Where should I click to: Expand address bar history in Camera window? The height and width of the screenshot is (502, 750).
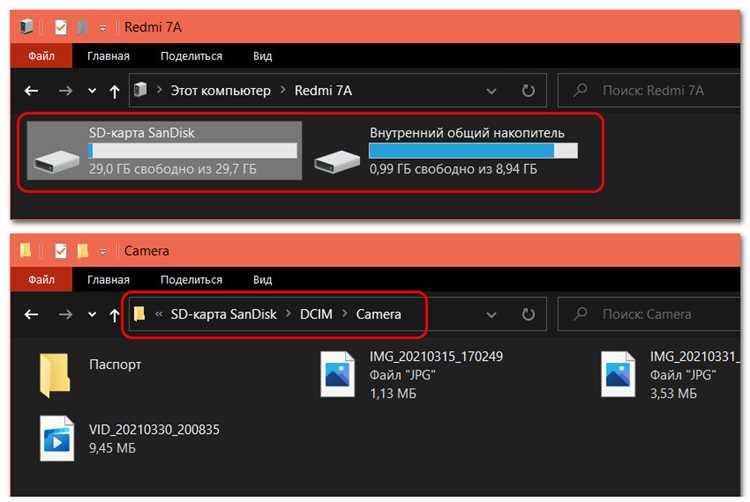[x=491, y=315]
